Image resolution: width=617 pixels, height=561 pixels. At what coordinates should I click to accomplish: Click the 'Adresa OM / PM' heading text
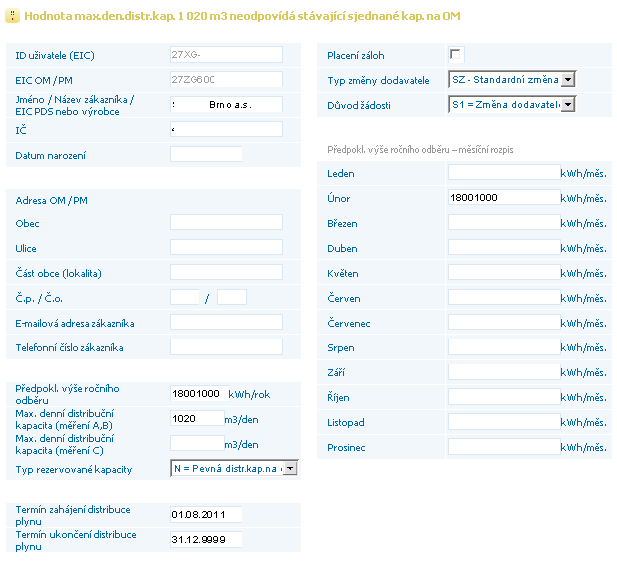point(52,201)
